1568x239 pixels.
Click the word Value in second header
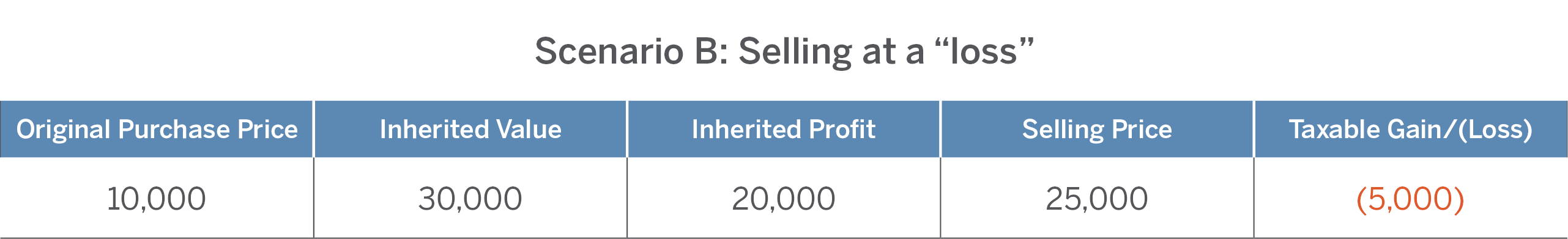tap(529, 129)
